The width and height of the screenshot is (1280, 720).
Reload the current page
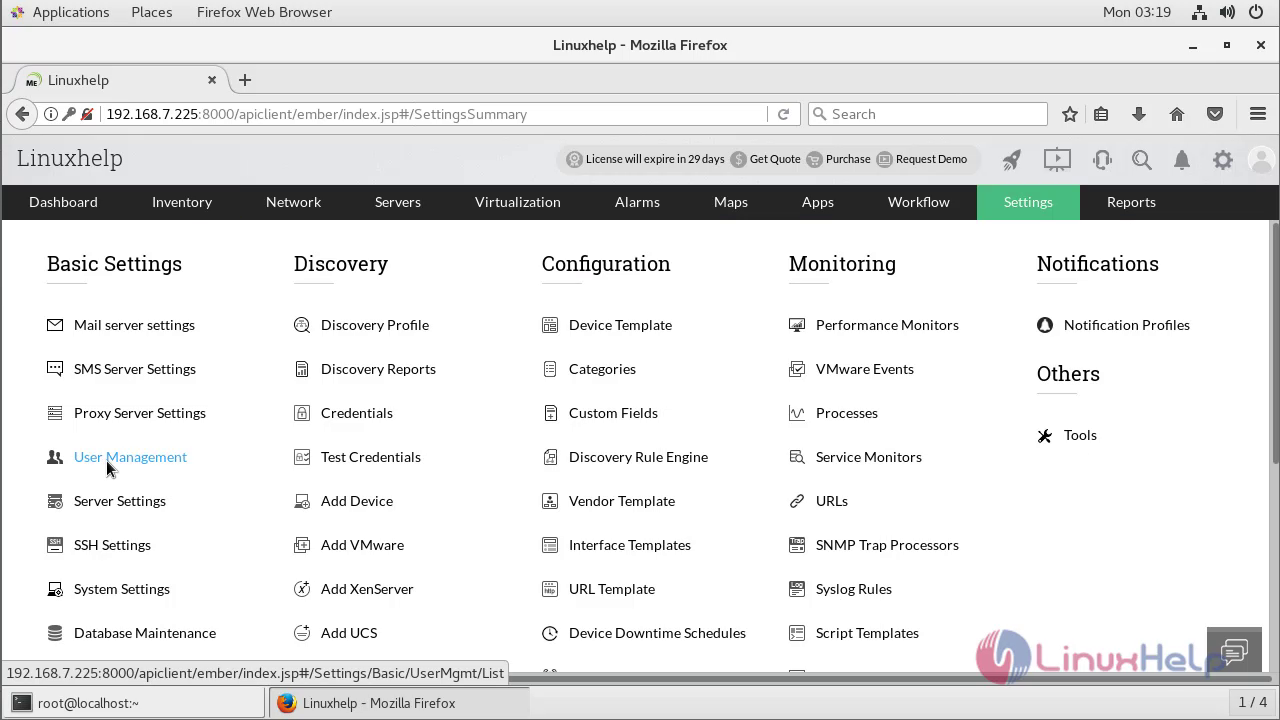(x=783, y=114)
